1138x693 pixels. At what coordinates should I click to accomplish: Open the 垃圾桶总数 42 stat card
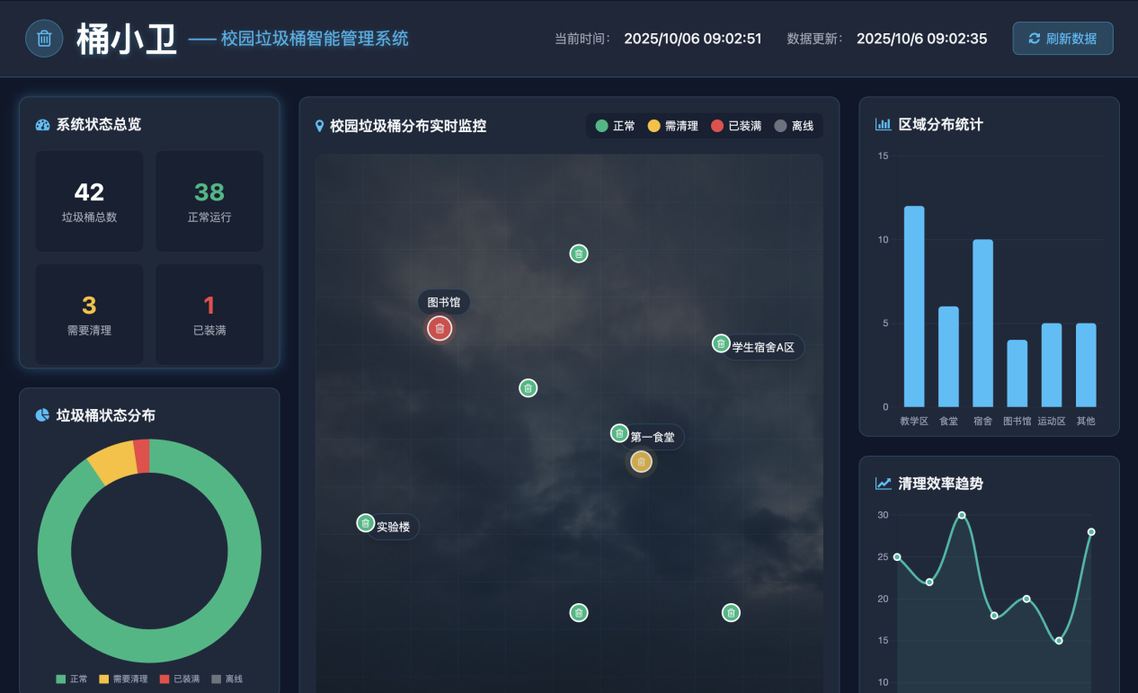coord(89,201)
